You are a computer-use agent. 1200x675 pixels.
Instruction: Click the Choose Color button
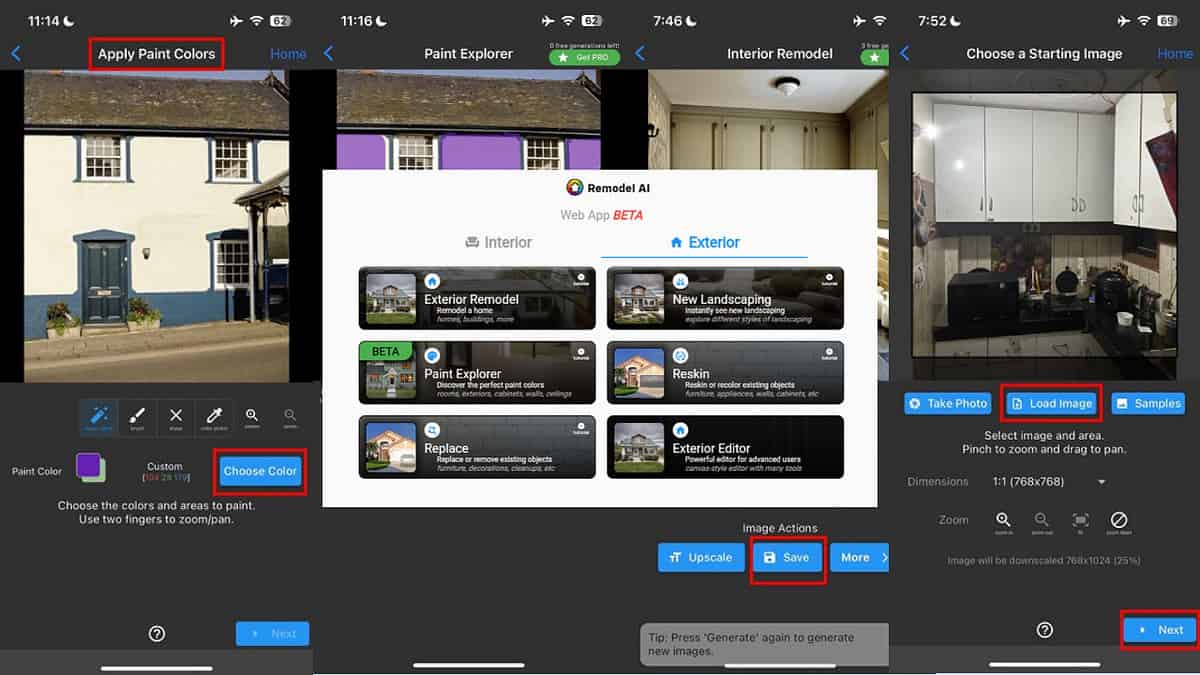pos(260,471)
